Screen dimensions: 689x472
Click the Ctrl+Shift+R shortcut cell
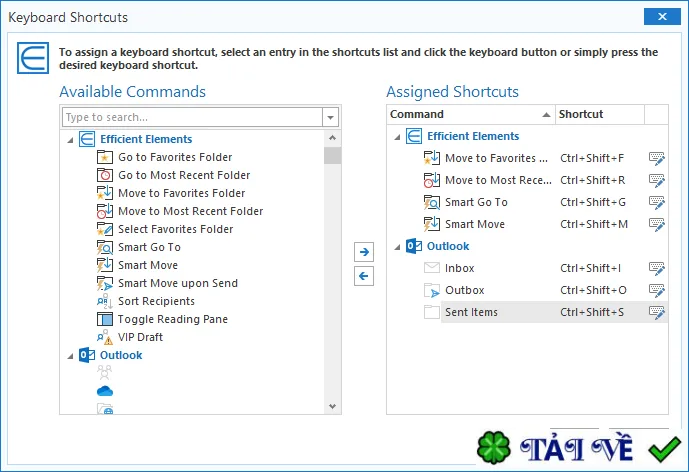592,180
